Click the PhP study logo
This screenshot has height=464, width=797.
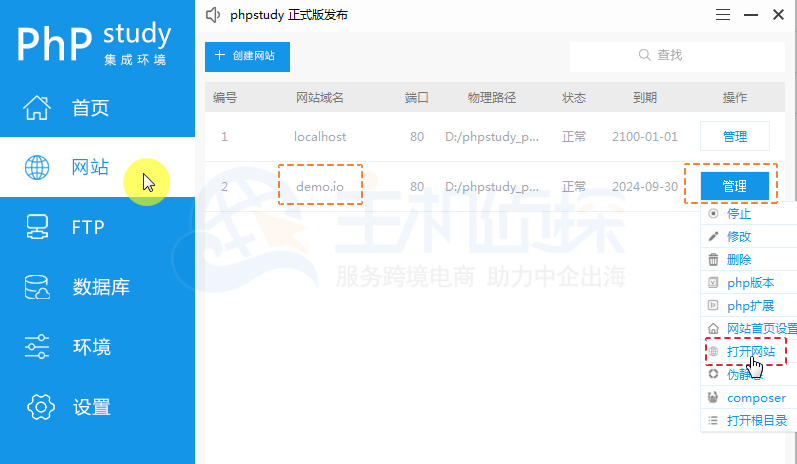pyautogui.click(x=94, y=44)
